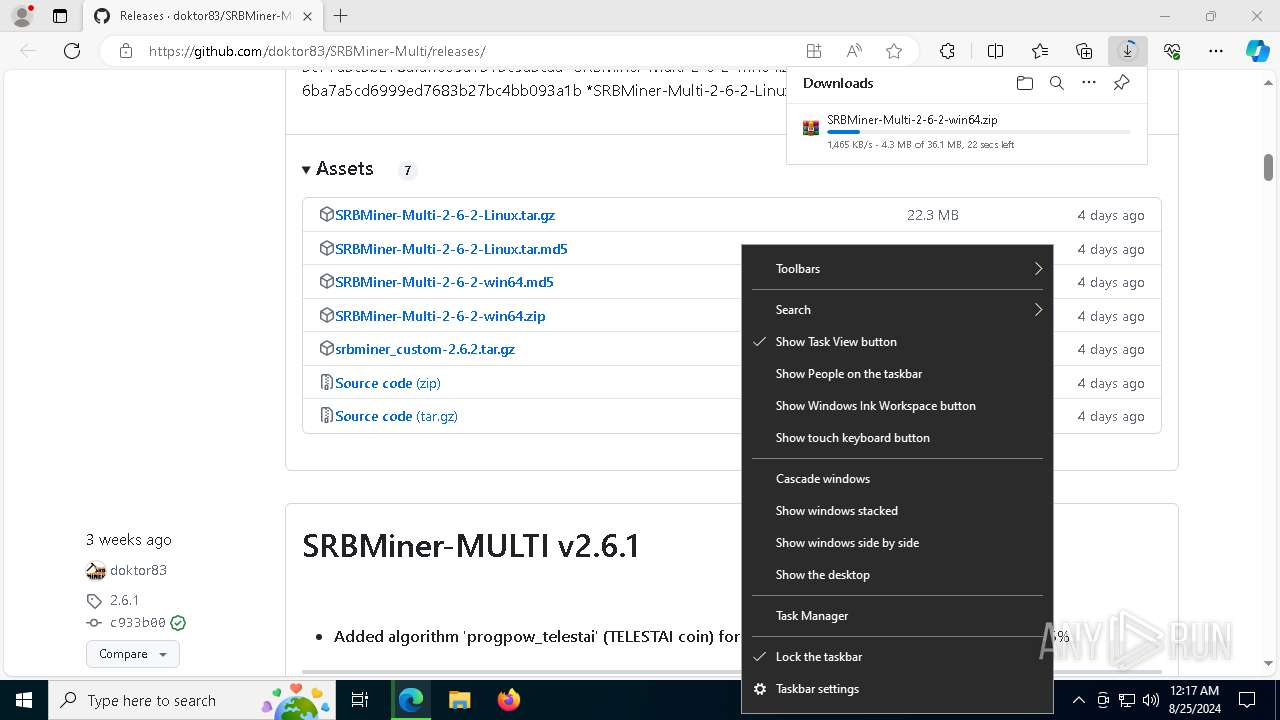This screenshot has height=720, width=1280.
Task: Click the browser profile avatar icon
Action: [x=22, y=16]
